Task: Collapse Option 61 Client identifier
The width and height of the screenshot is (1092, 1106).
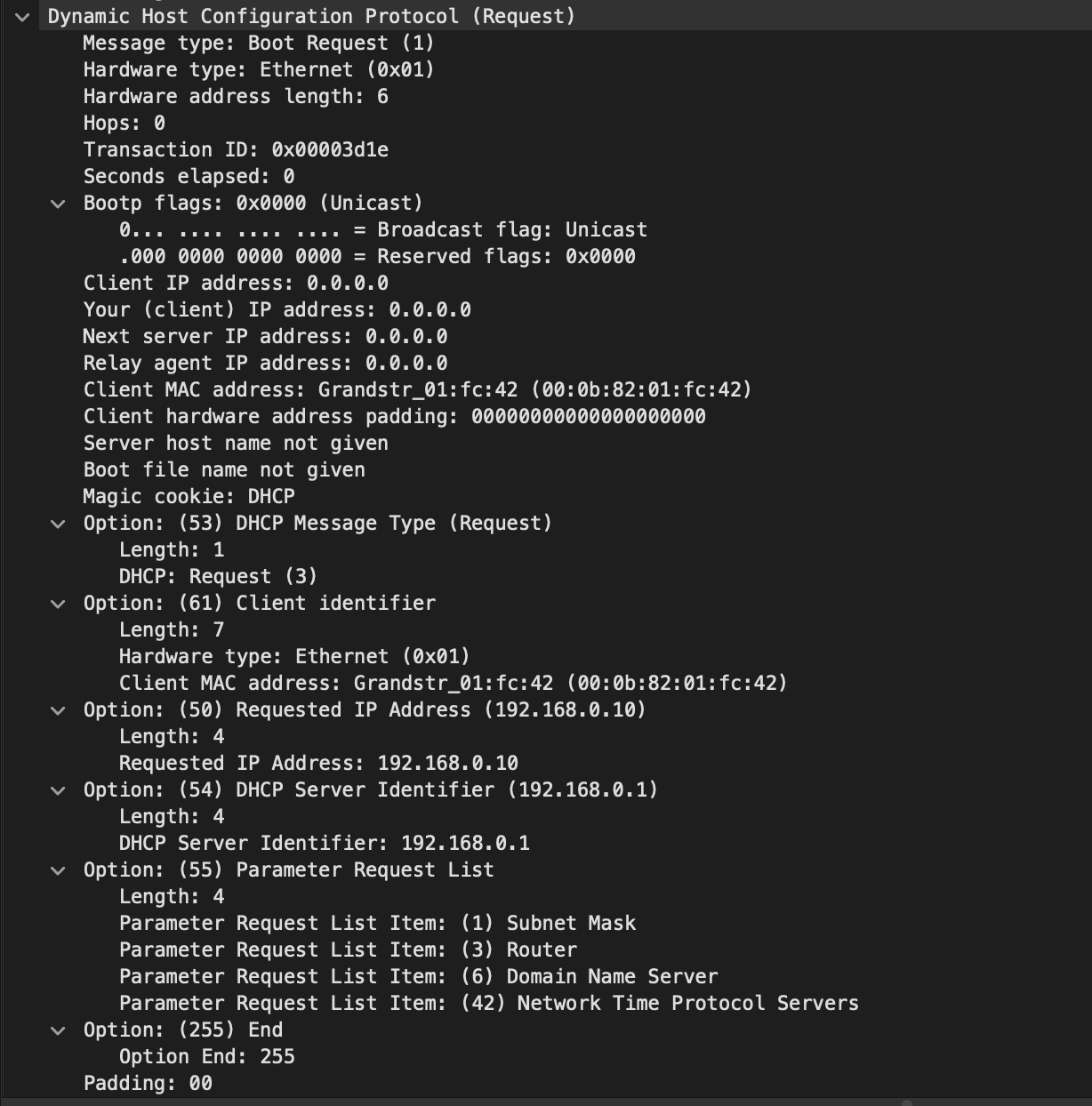Action: [x=58, y=604]
